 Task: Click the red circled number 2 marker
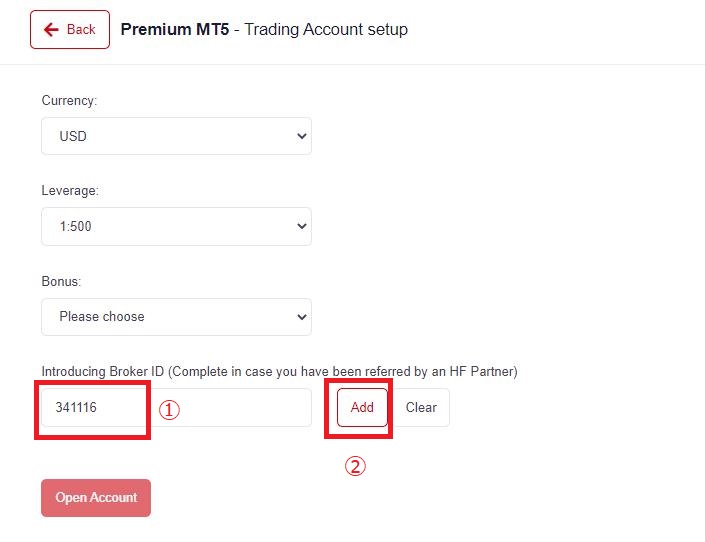click(355, 466)
